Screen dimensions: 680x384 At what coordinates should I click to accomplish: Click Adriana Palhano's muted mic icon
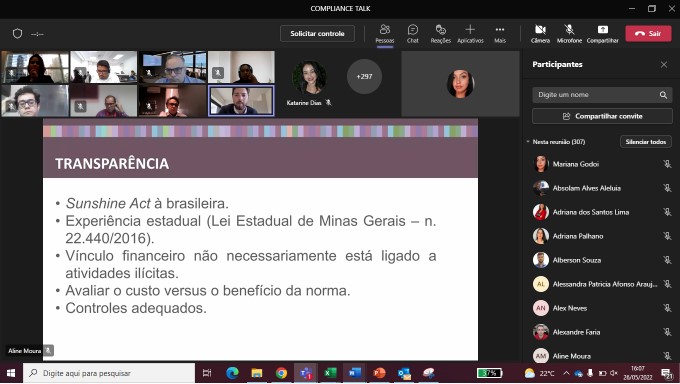pos(667,236)
